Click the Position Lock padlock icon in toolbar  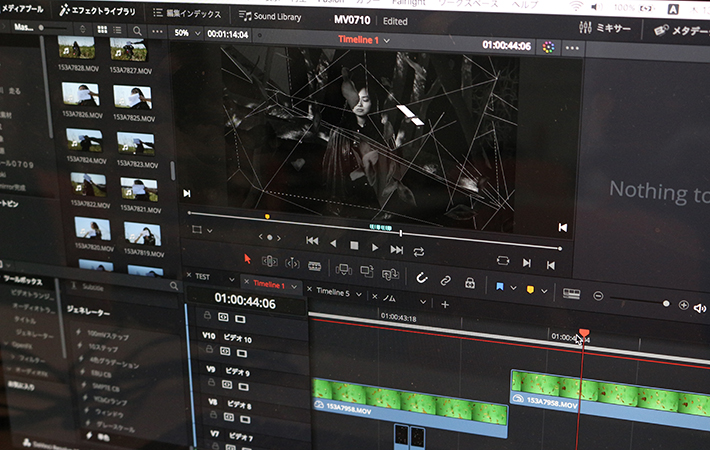coord(470,283)
